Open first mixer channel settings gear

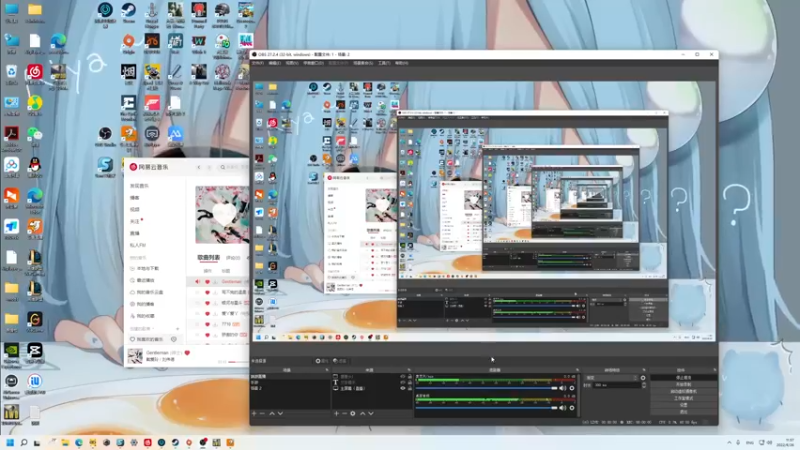tap(572, 388)
